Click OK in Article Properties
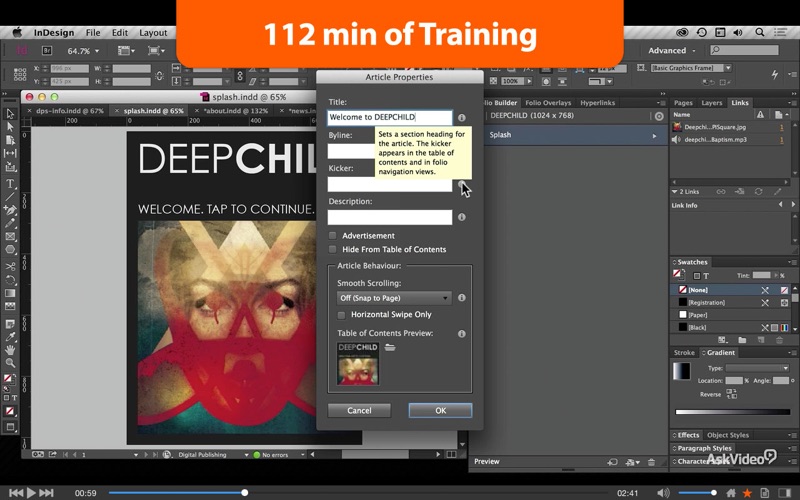 tap(440, 411)
